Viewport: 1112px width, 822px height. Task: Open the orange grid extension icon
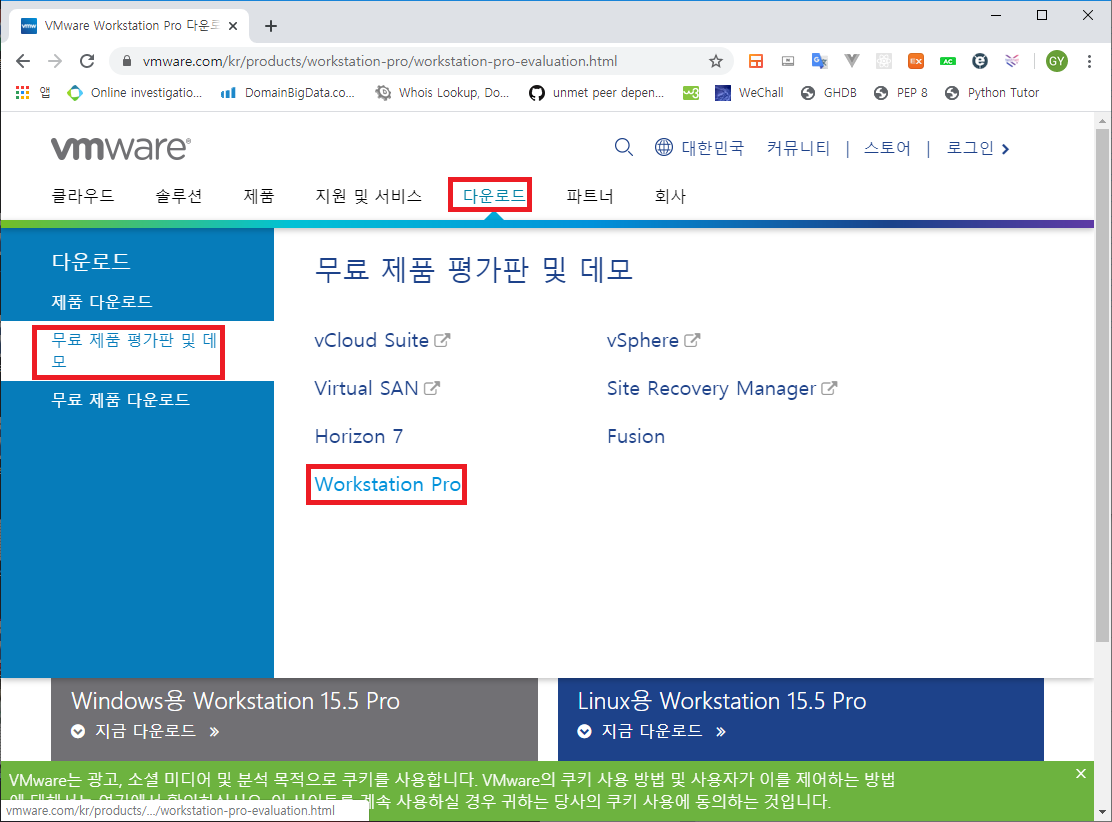tap(756, 61)
